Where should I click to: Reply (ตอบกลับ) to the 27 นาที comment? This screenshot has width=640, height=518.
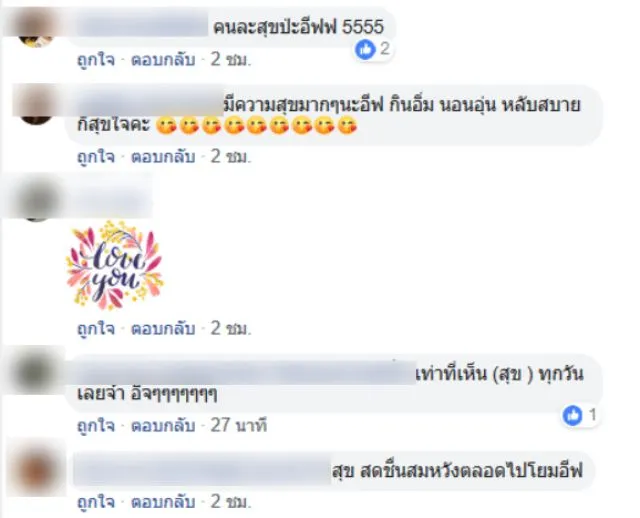coord(163,426)
